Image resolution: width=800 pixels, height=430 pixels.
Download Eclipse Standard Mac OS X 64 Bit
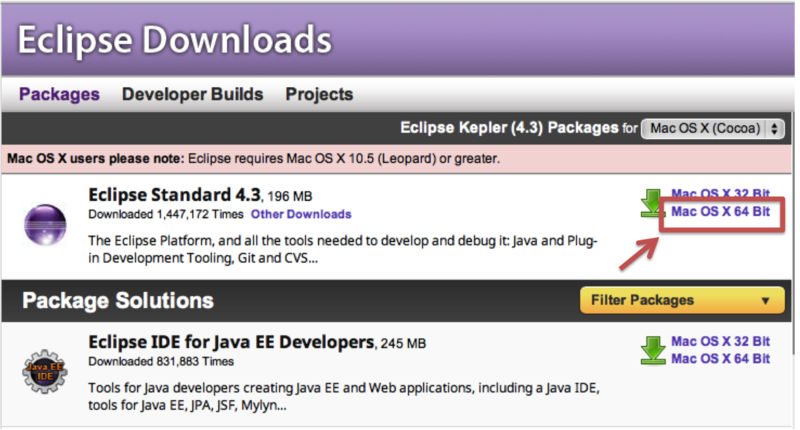click(x=720, y=212)
